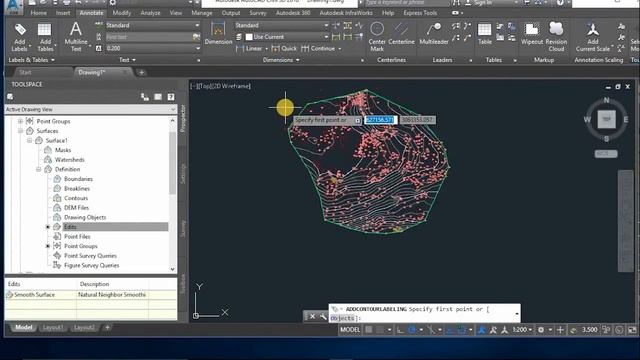The height and width of the screenshot is (360, 640).
Task: Toggle ortho mode in status bar
Action: pos(400,330)
